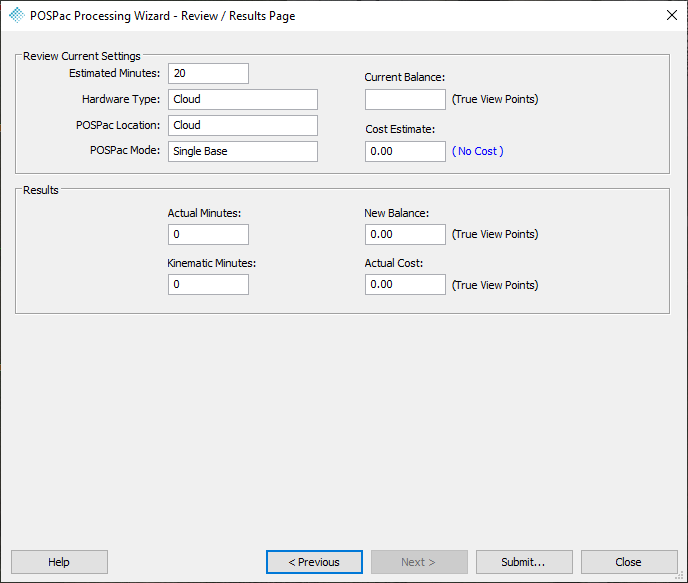Image resolution: width=688 pixels, height=583 pixels.
Task: Click the 'Cost Estimate:' label
Action: (x=400, y=129)
